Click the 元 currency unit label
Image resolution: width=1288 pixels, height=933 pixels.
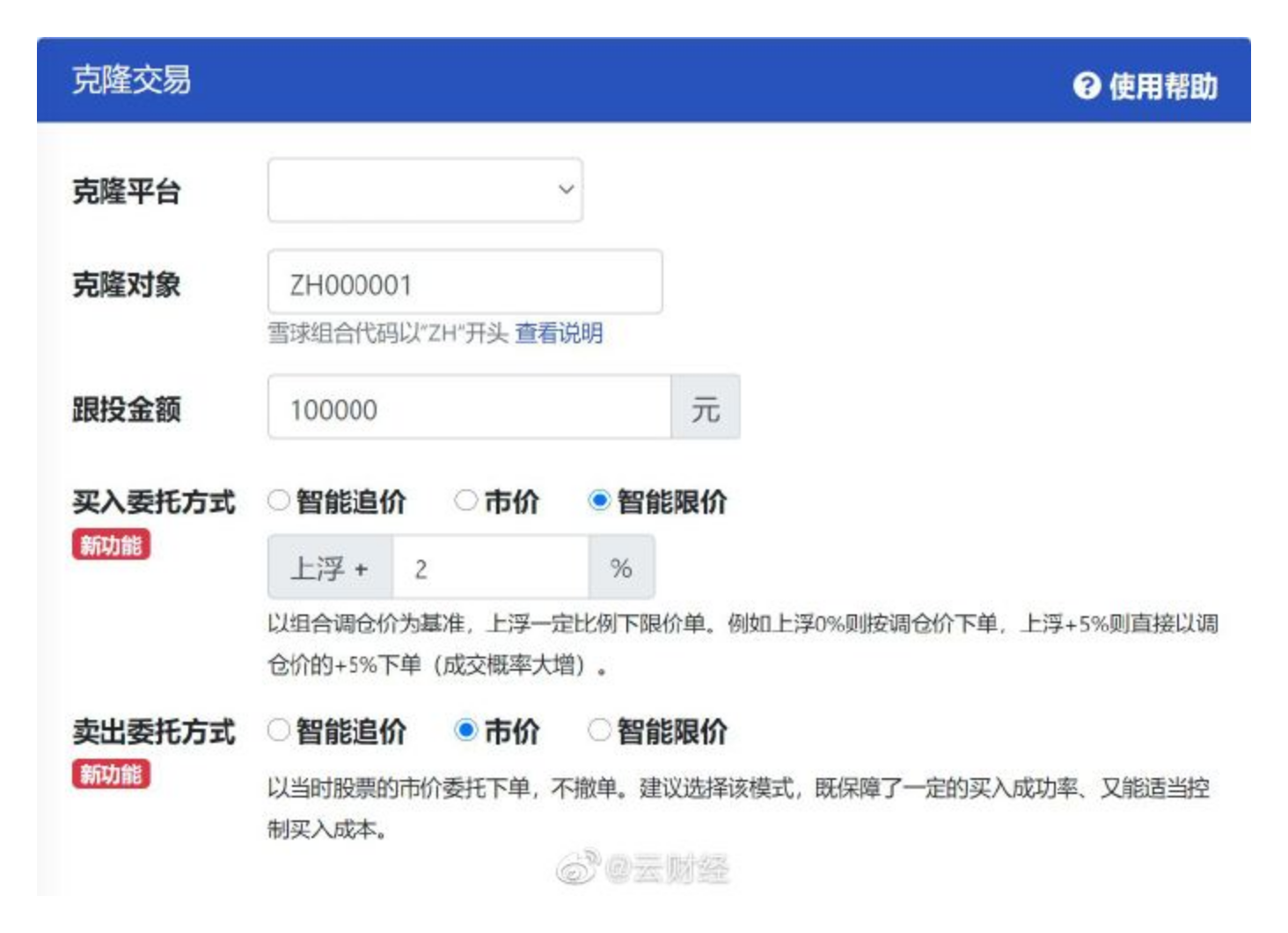pyautogui.click(x=705, y=408)
